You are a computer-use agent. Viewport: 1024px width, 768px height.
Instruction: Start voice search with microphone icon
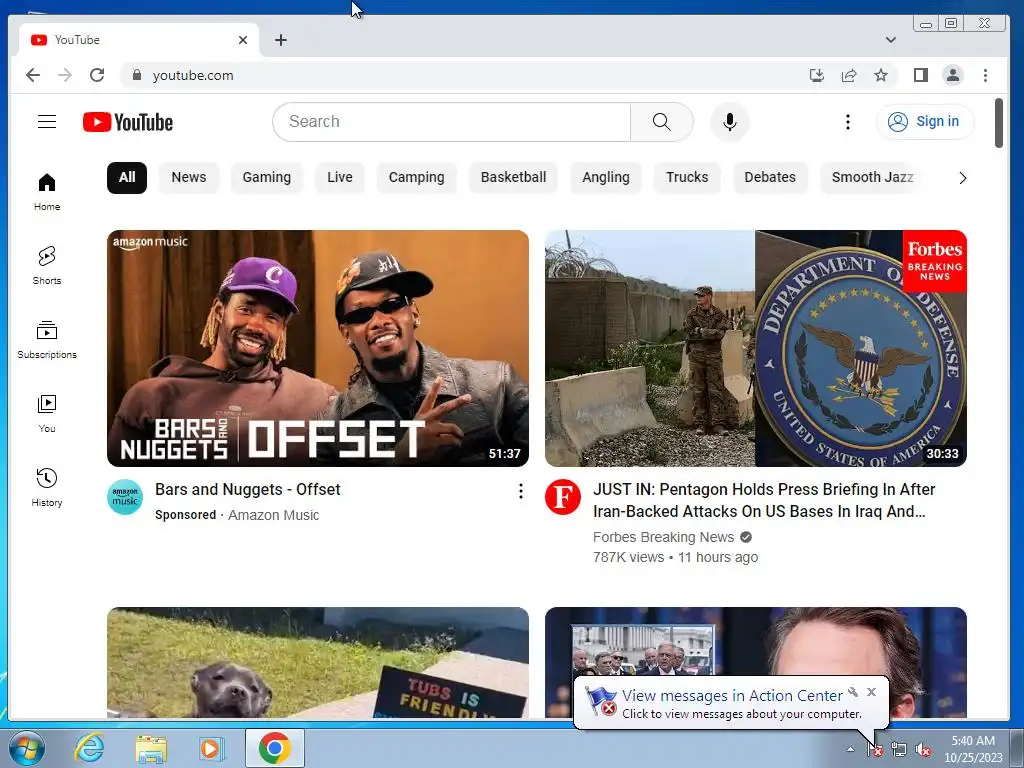729,121
